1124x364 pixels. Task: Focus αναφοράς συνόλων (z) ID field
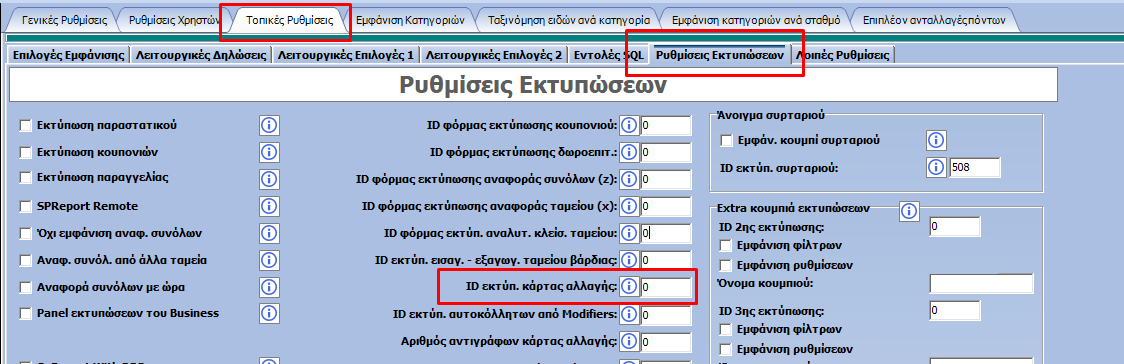pyautogui.click(x=666, y=179)
